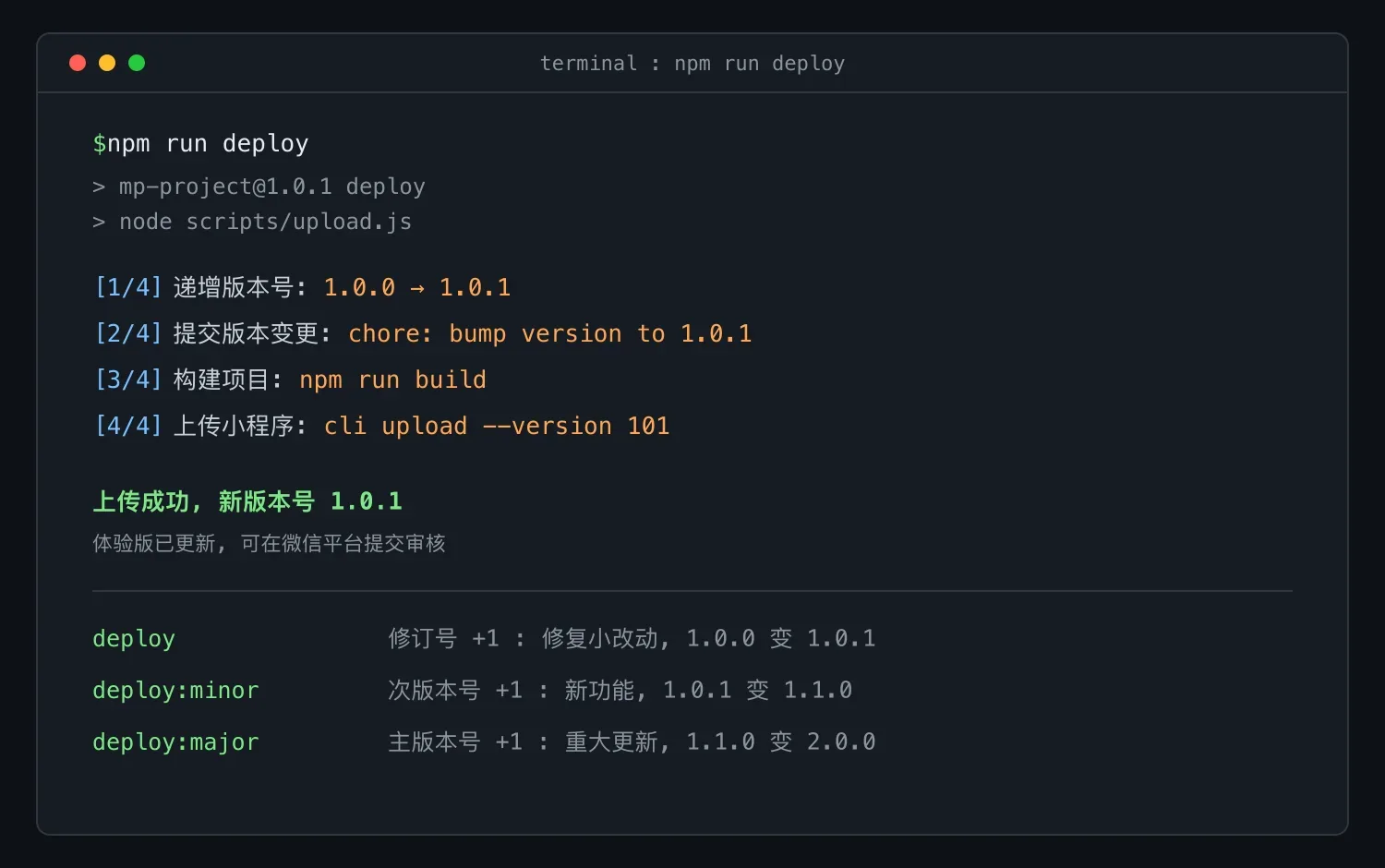1385x868 pixels.
Task: Click the green maximize window dot
Action: pyautogui.click(x=137, y=63)
